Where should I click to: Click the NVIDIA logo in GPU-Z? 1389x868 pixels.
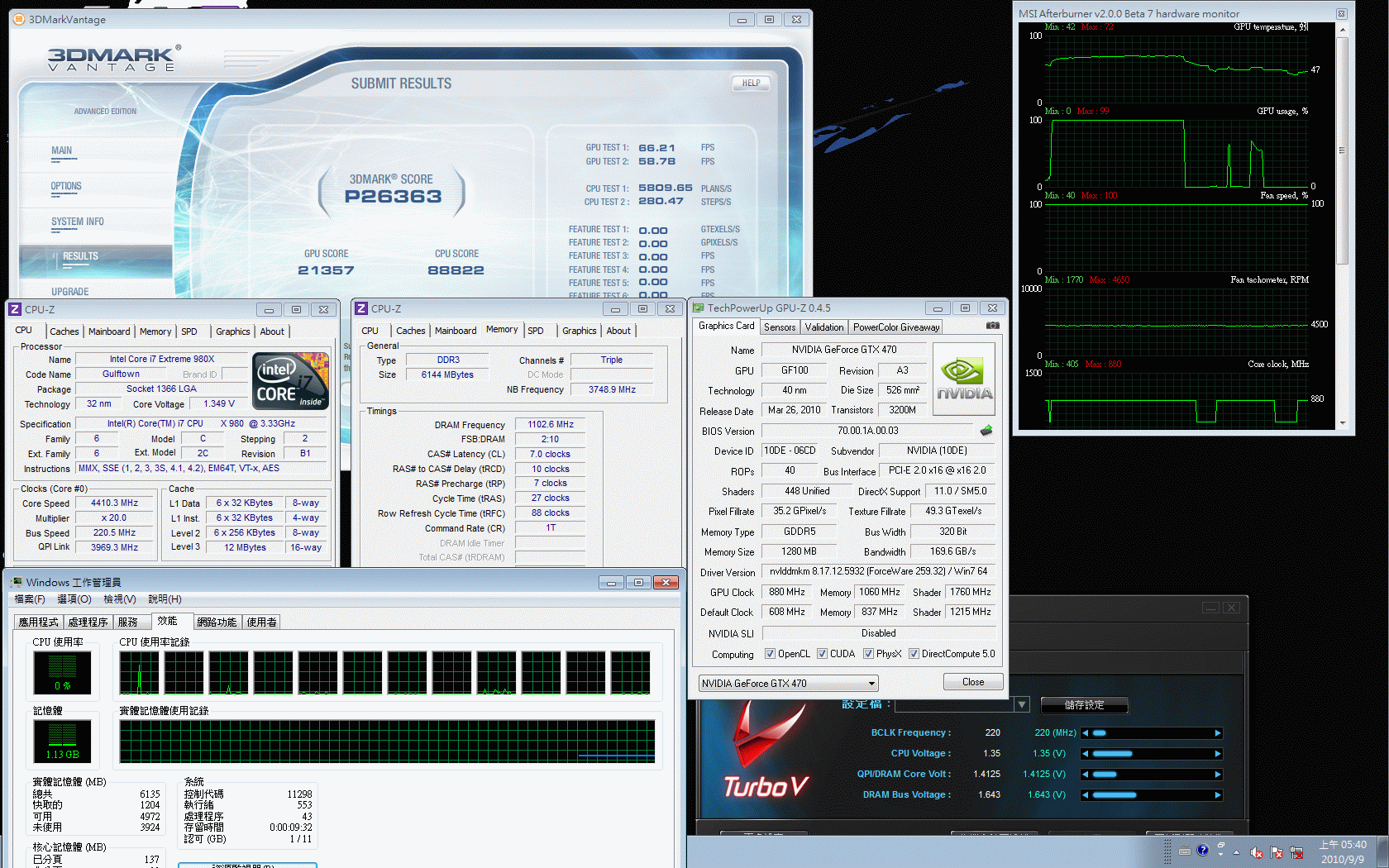tap(963, 379)
